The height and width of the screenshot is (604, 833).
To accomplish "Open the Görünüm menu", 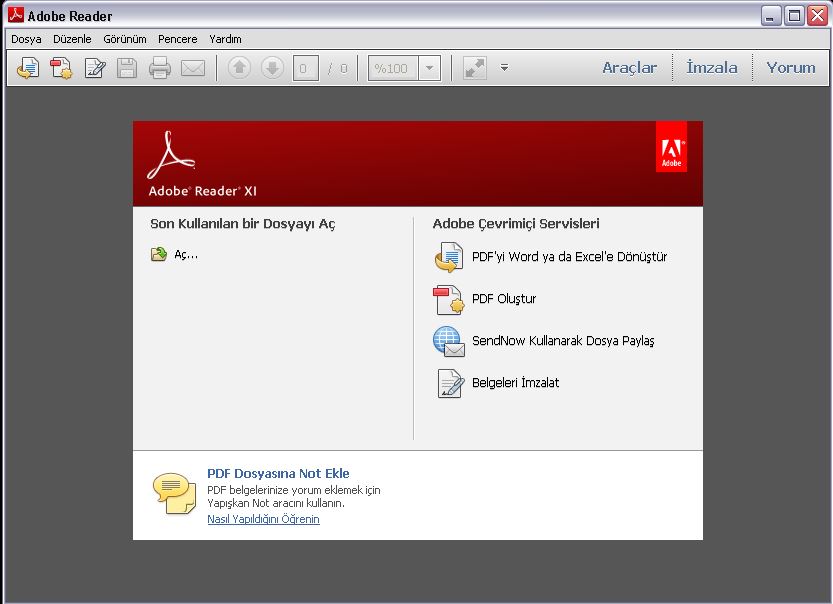I will point(125,39).
